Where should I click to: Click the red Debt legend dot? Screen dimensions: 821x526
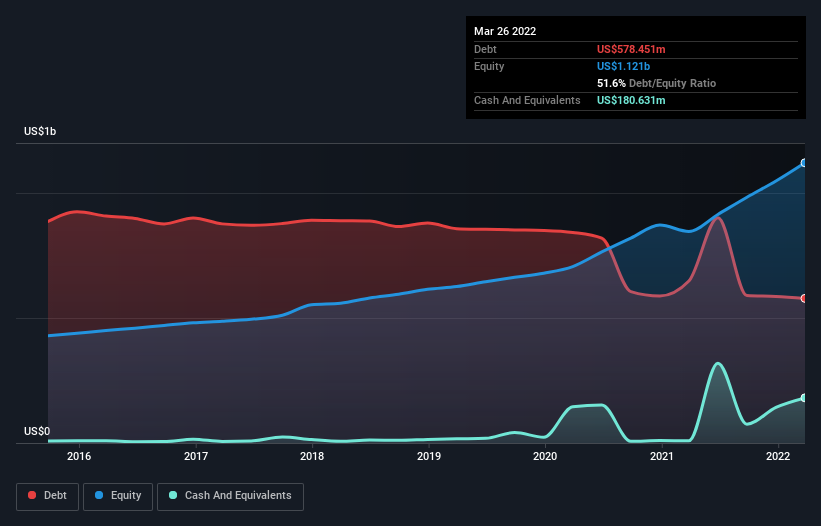tap(32, 495)
